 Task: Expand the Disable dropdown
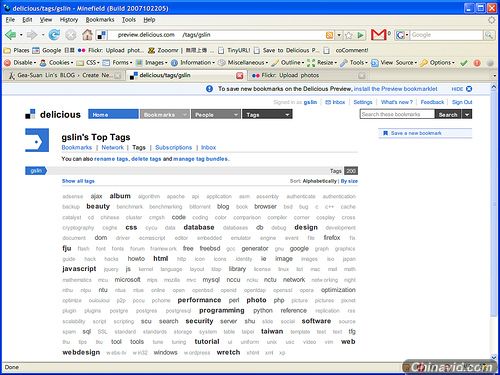point(20,63)
